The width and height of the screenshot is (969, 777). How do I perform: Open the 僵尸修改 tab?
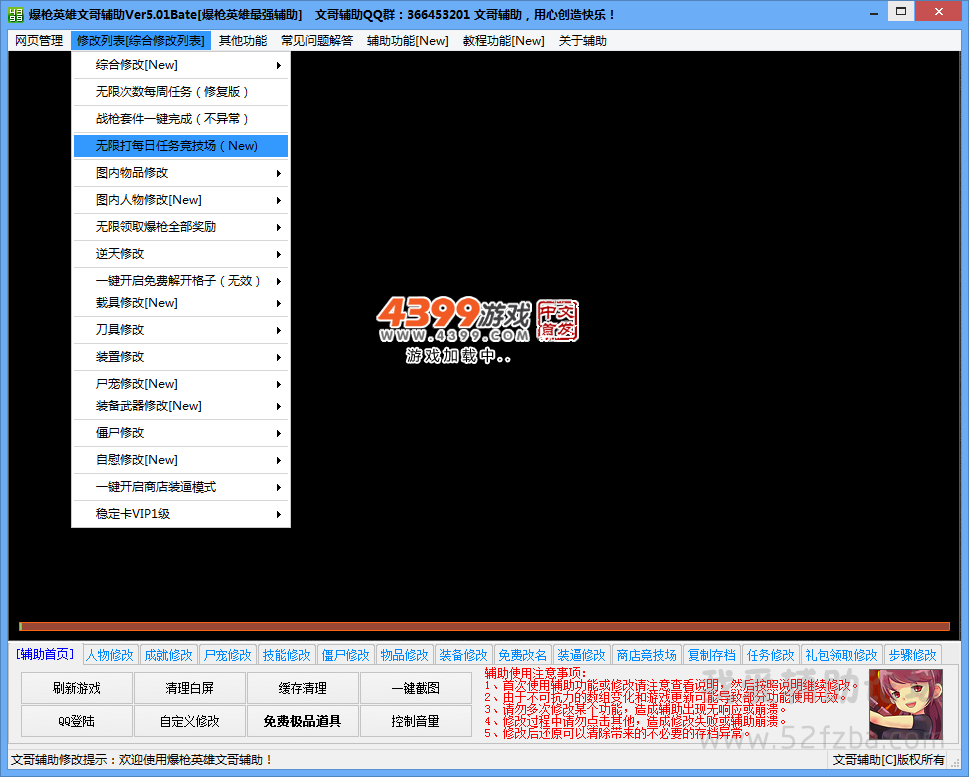pyautogui.click(x=345, y=655)
